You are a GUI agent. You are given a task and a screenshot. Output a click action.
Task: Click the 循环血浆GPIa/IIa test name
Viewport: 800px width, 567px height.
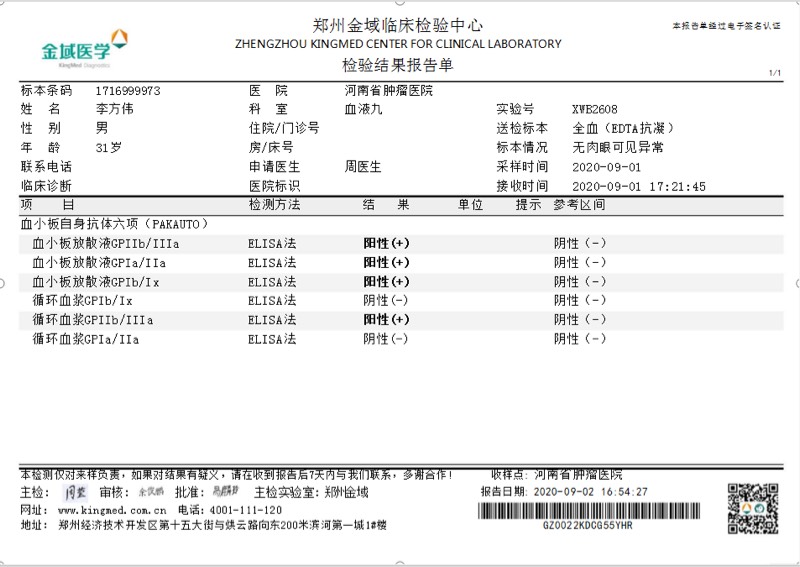[86, 339]
